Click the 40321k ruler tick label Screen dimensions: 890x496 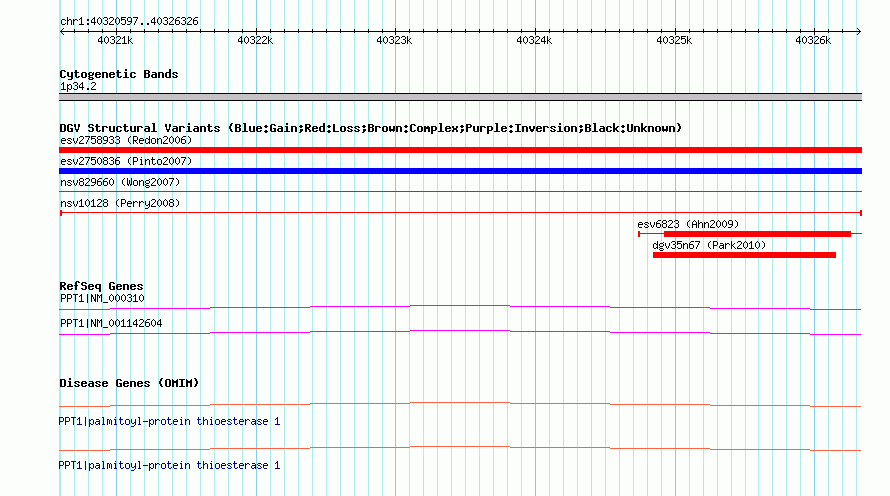115,40
